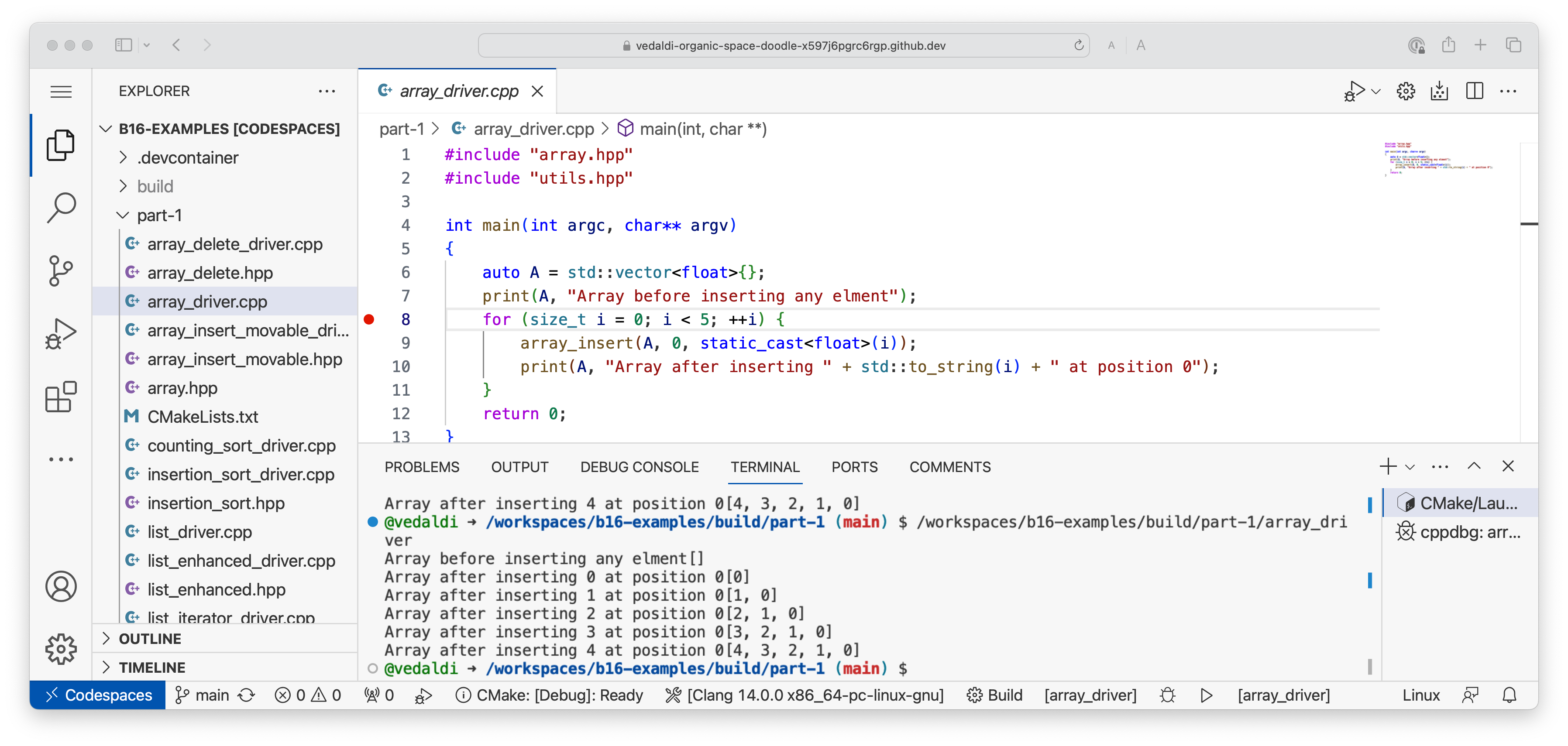The image size is (1568, 746).
Task: Expand the OUTLINE section
Action: coord(150,638)
